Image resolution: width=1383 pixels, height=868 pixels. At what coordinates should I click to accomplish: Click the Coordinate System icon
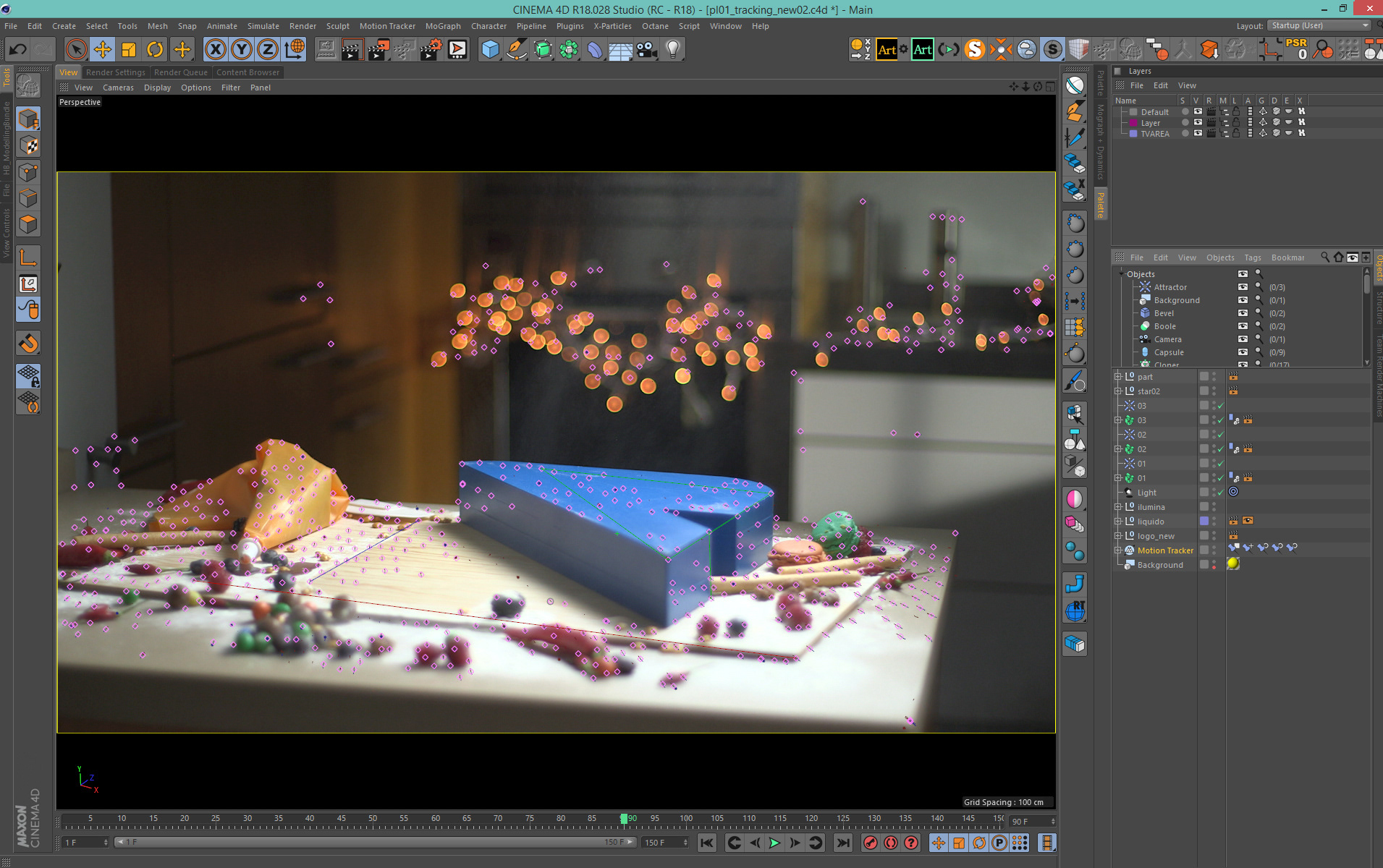click(x=295, y=50)
